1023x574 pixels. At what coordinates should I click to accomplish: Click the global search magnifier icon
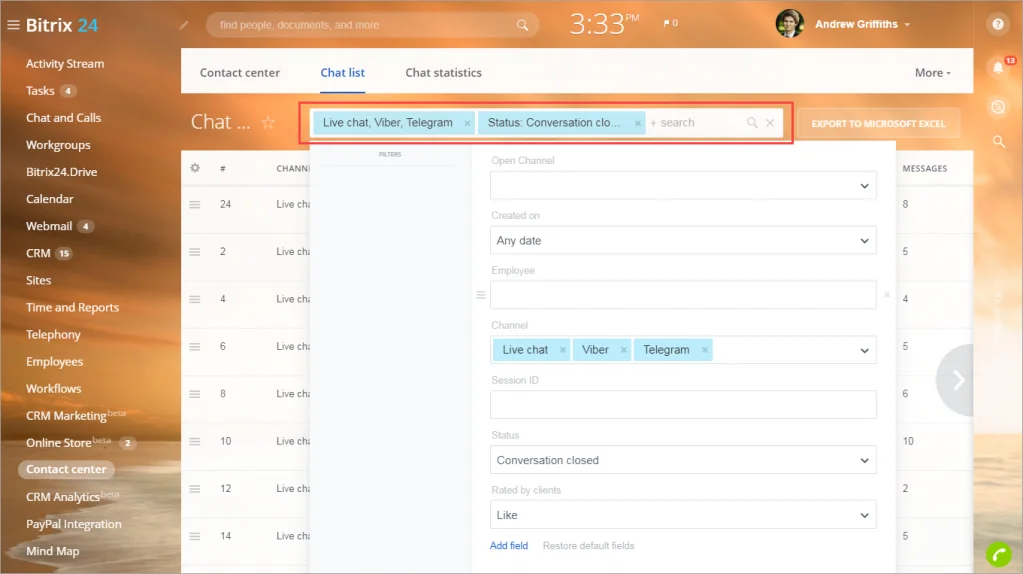[x=523, y=25]
